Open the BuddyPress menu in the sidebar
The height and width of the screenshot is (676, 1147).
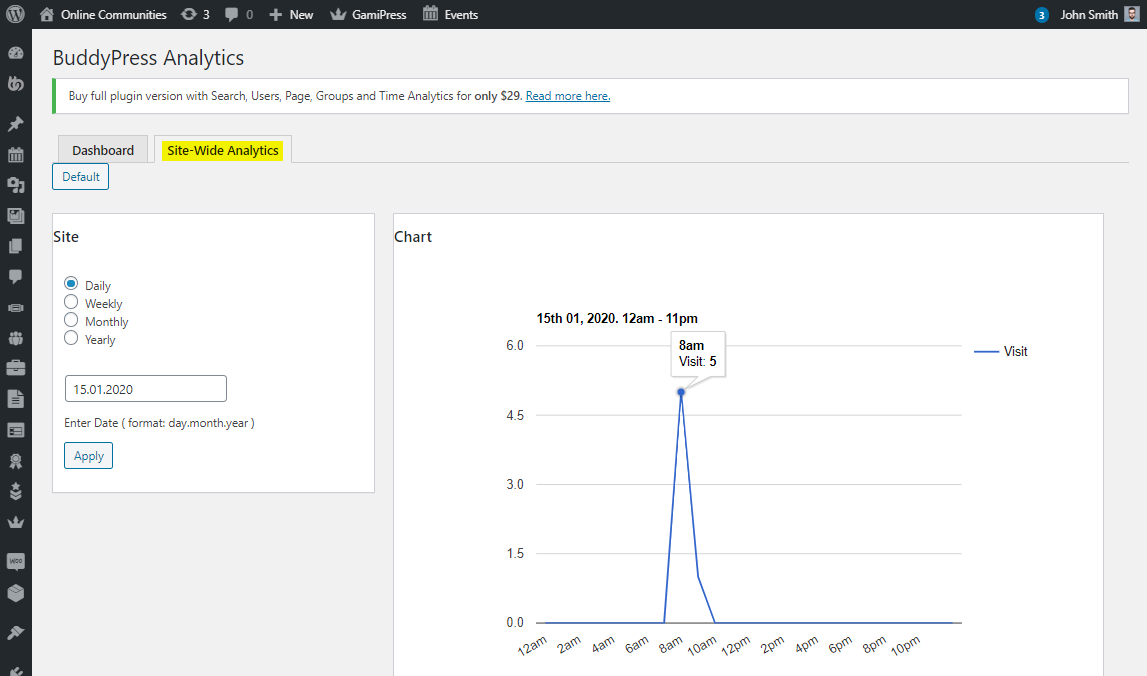[x=15, y=84]
